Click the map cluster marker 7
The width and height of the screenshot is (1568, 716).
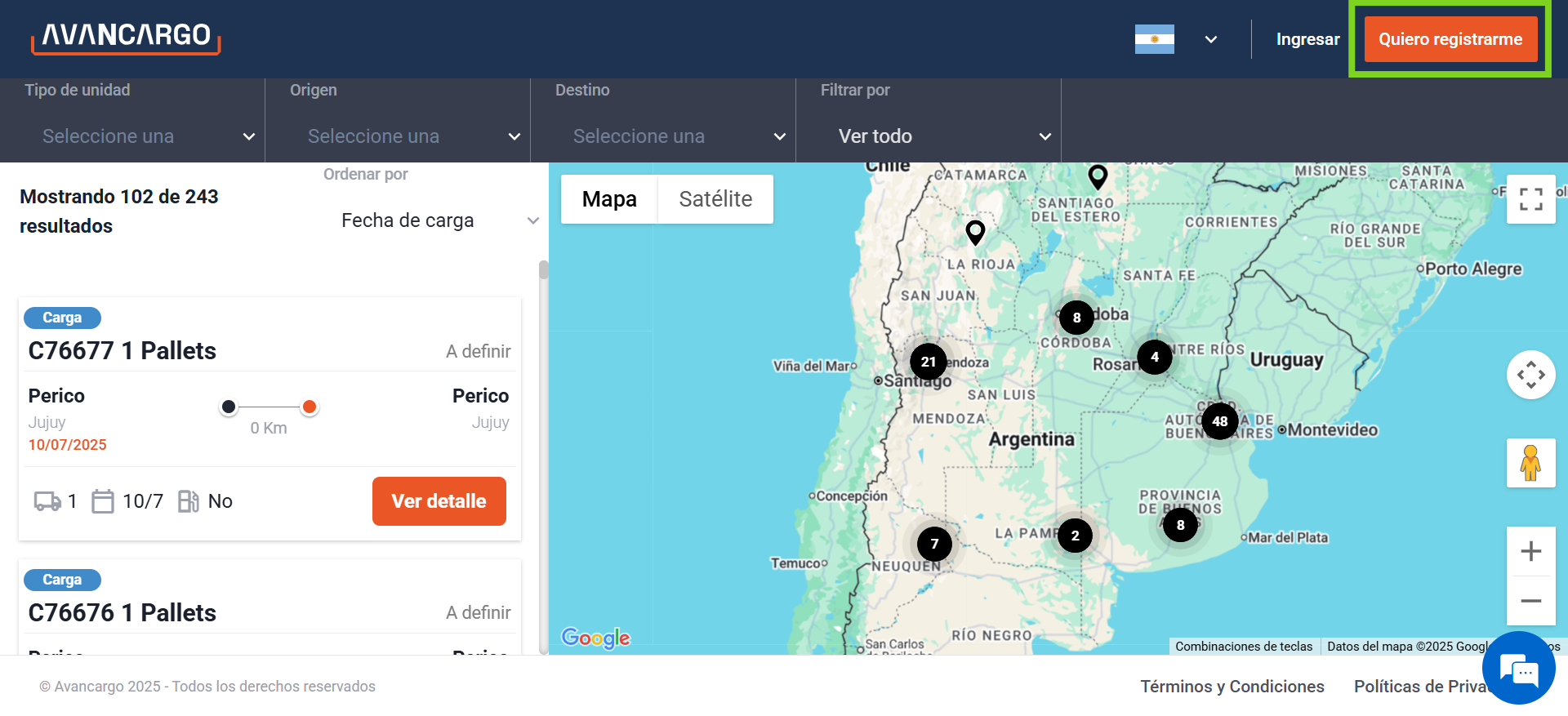coord(934,544)
